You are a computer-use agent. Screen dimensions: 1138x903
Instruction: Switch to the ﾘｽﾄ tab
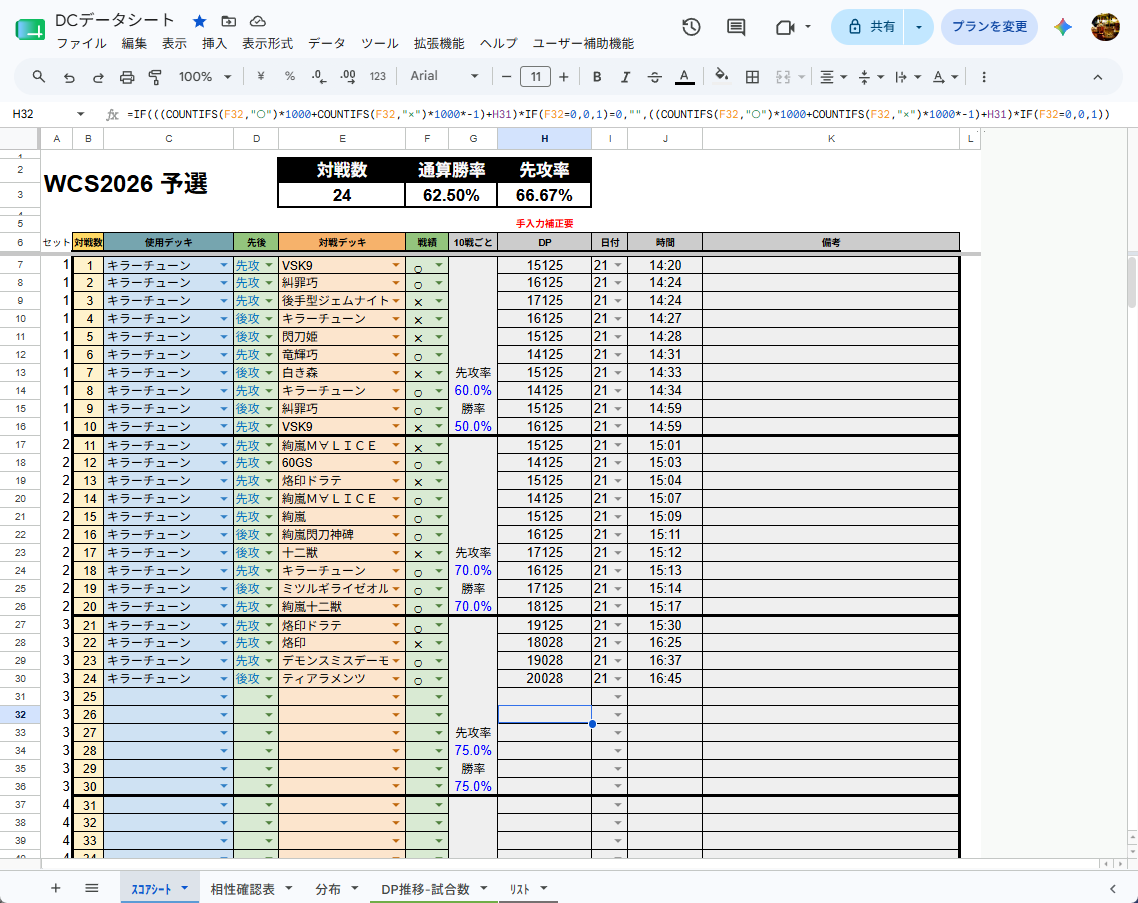520,889
